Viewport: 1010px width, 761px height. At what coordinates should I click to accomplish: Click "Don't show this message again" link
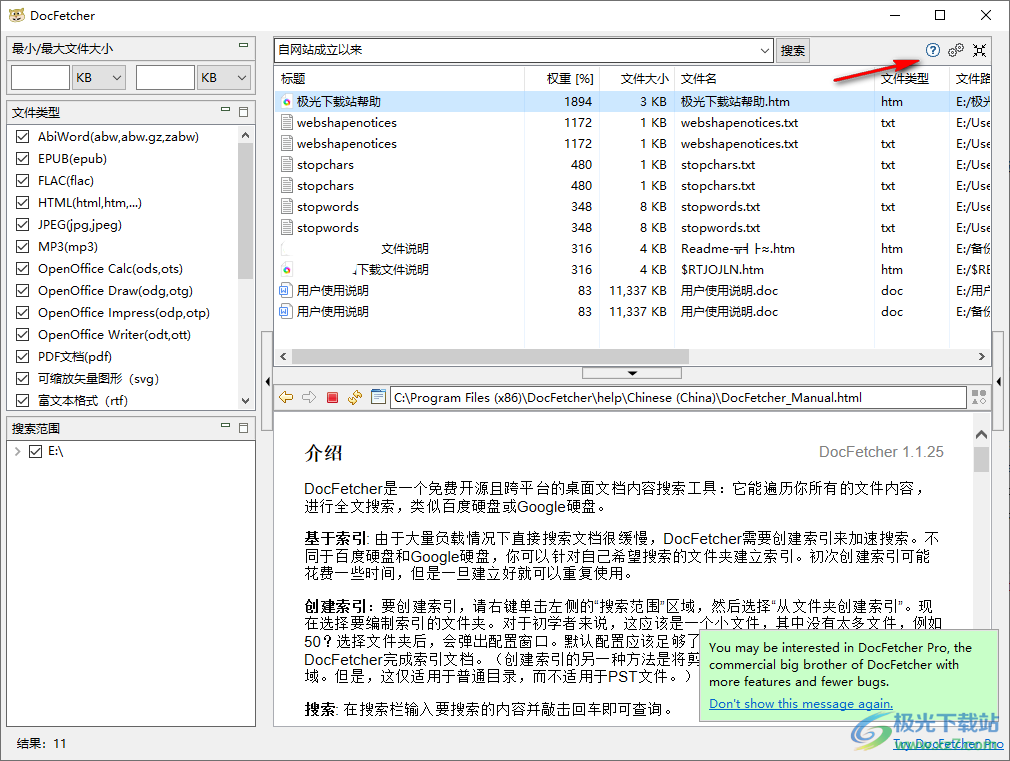pos(801,704)
